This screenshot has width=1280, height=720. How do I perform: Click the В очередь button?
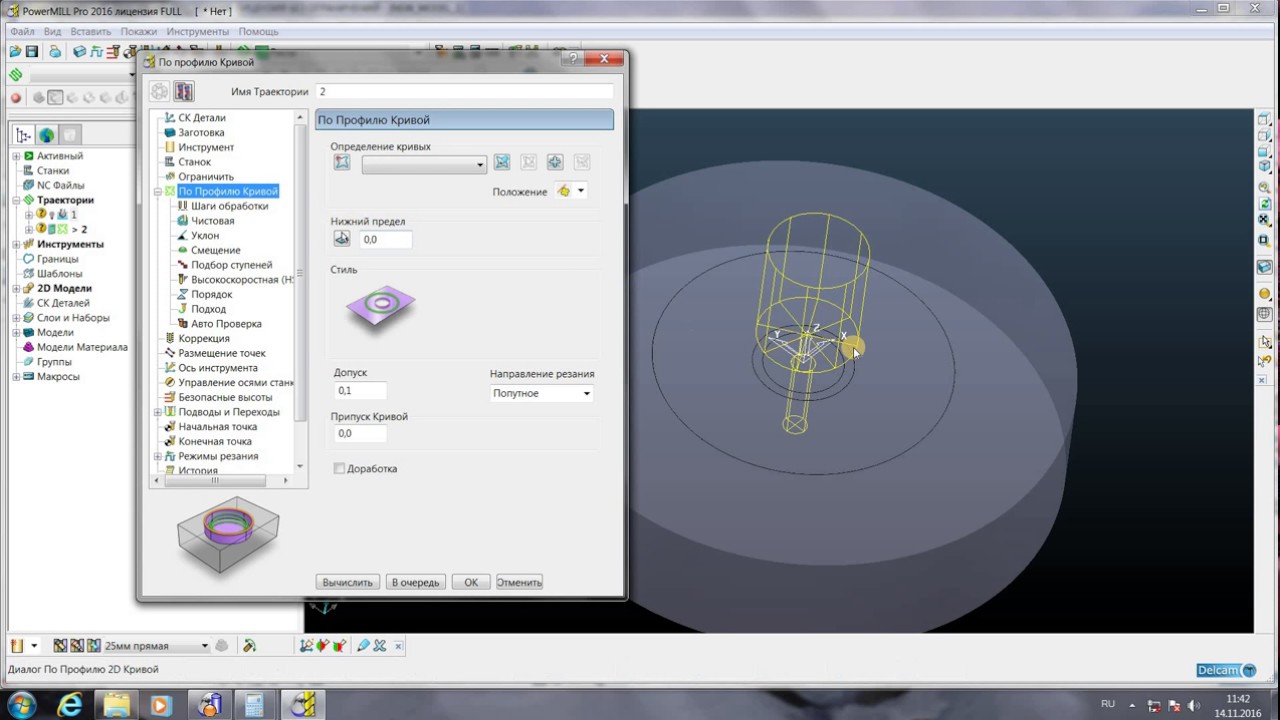pos(415,582)
